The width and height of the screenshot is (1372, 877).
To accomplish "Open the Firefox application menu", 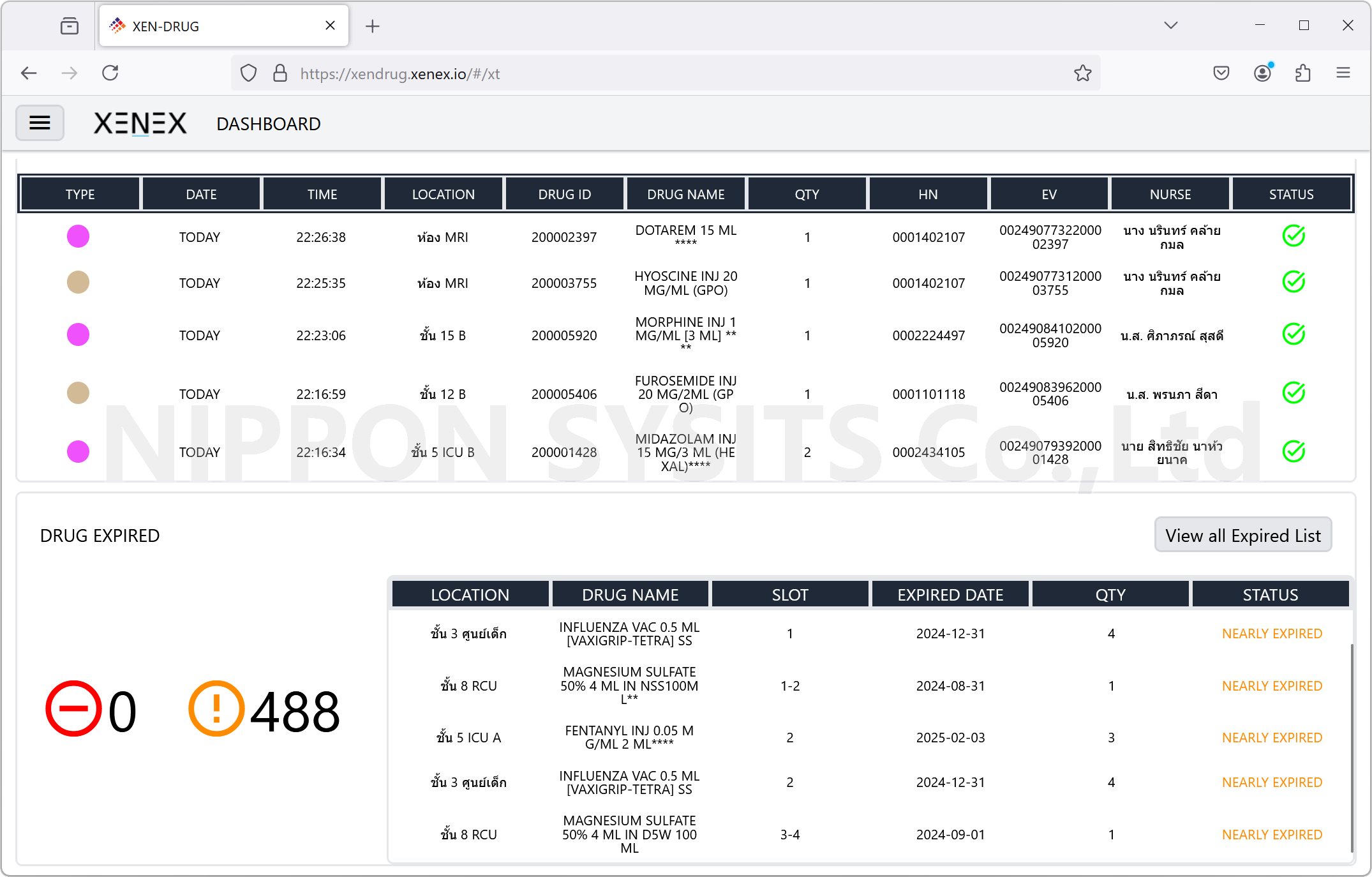I will pyautogui.click(x=1343, y=73).
